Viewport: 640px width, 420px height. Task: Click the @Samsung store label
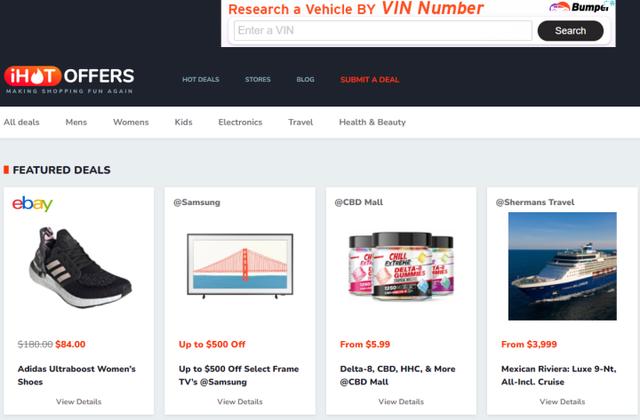(197, 202)
